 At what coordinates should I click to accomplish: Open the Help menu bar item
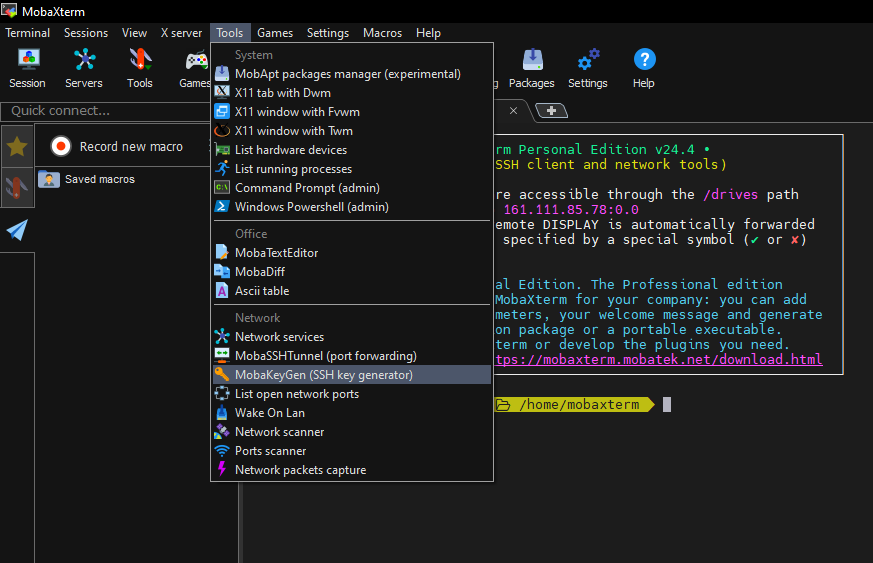point(428,33)
